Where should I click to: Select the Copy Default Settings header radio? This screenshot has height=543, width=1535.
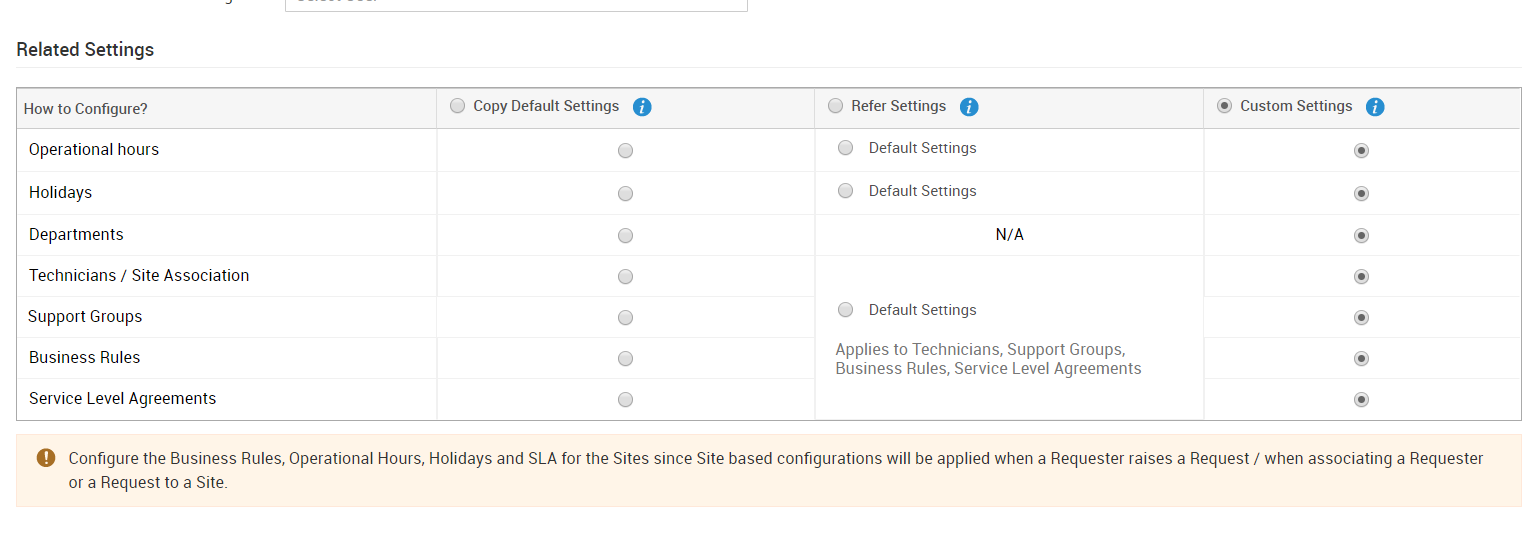(x=458, y=106)
